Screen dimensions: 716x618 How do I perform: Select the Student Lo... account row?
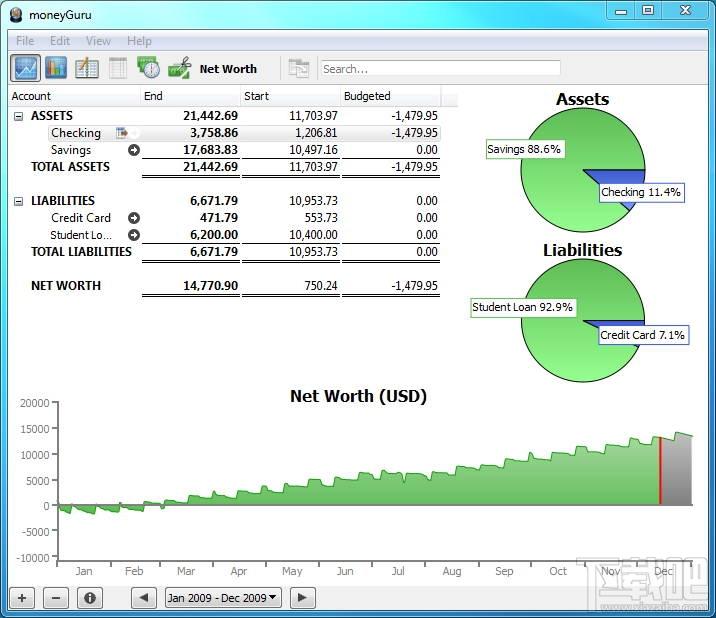[244, 235]
